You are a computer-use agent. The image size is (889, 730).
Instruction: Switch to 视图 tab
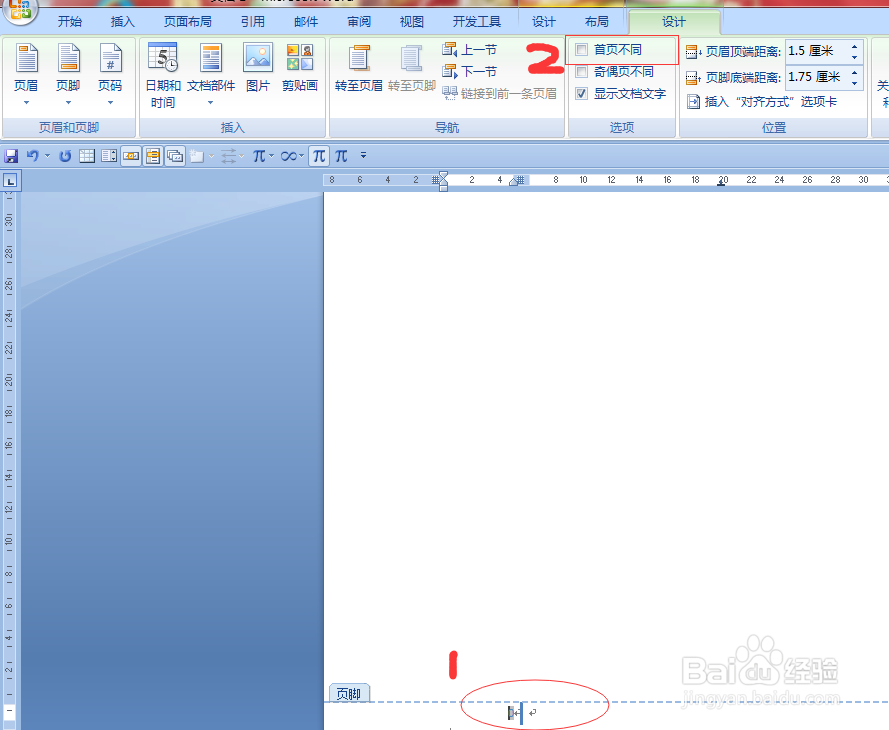click(412, 22)
